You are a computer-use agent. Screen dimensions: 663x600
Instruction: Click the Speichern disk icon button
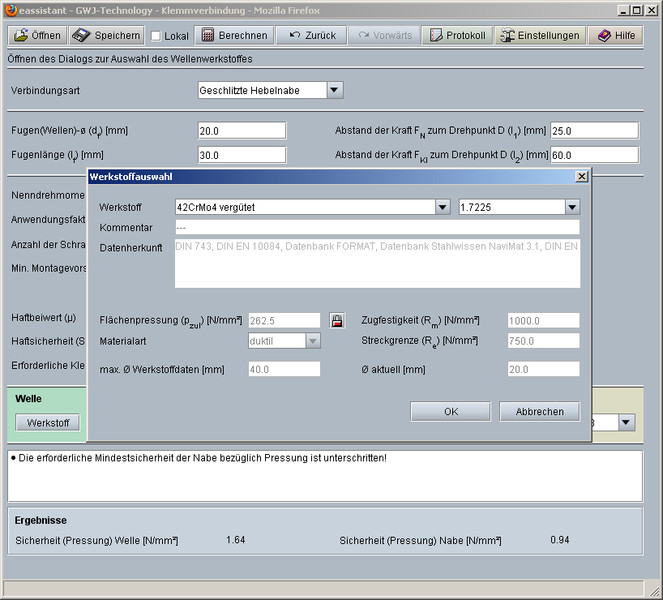tap(106, 35)
